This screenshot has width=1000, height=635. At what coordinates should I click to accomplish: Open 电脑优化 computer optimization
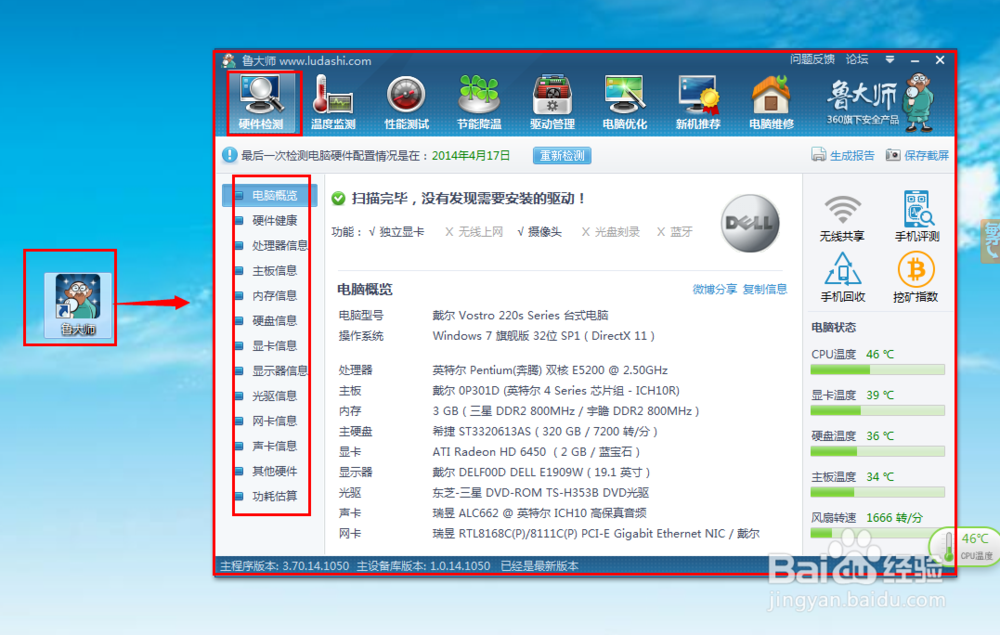click(625, 102)
